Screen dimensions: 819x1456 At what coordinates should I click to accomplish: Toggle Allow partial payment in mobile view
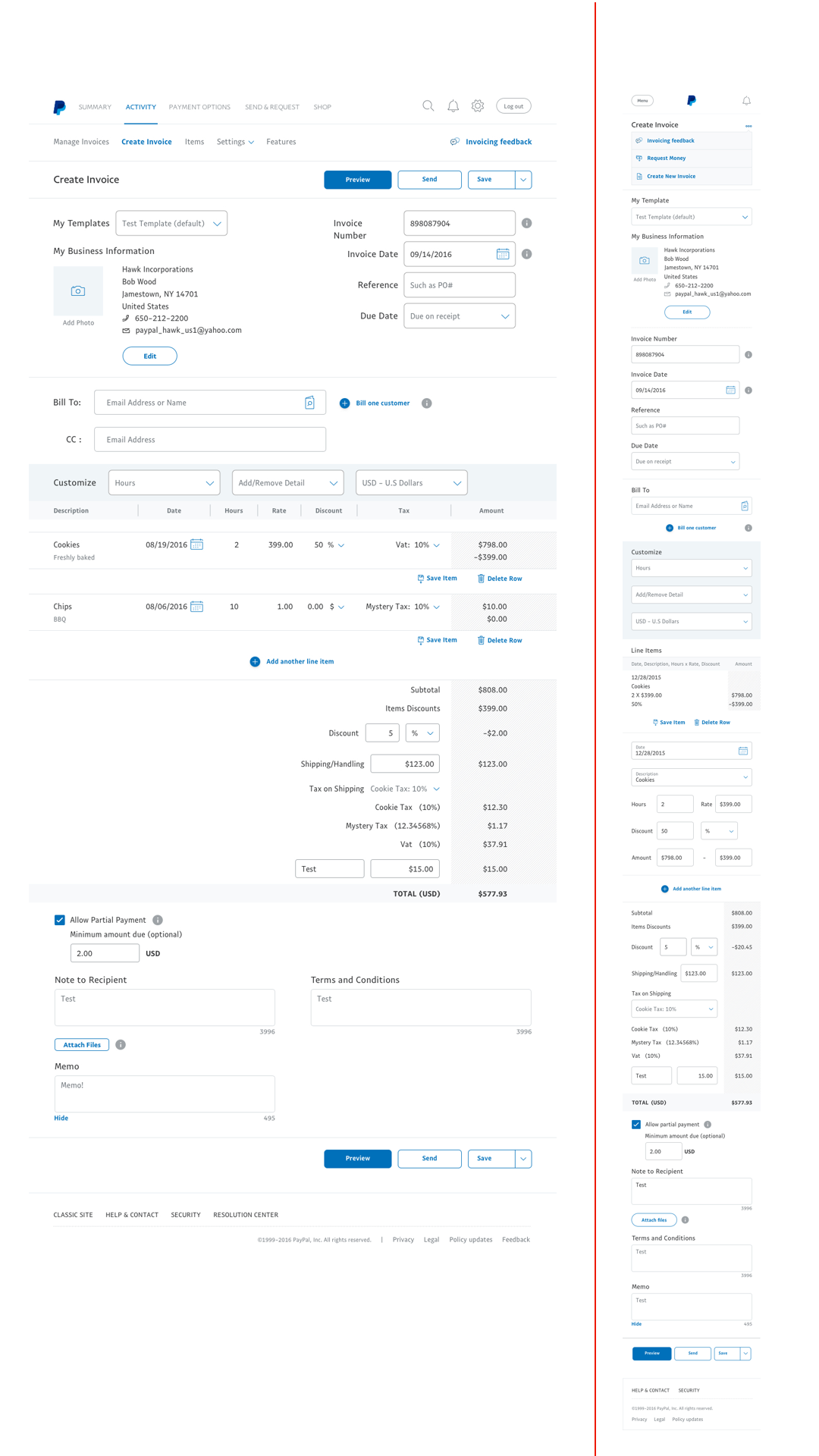click(x=636, y=1125)
